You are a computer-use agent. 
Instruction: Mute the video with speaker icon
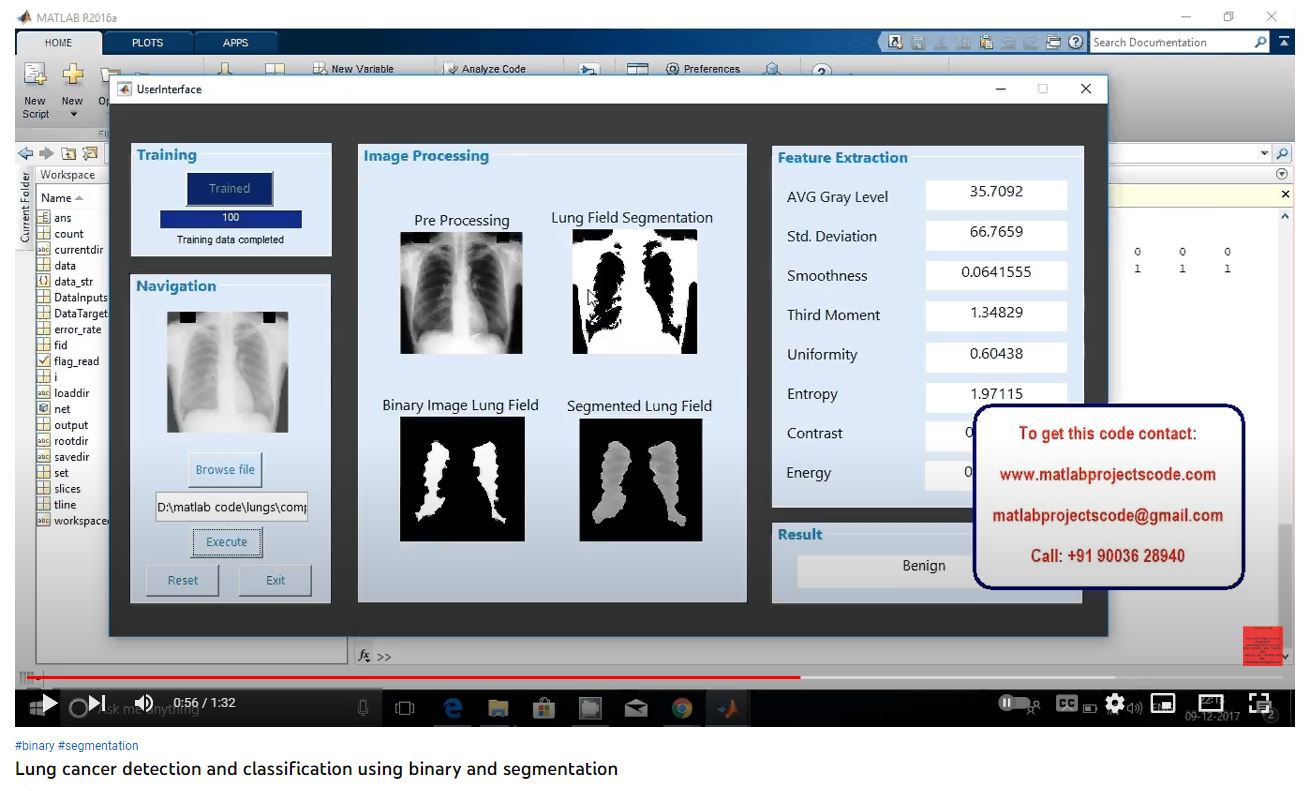[144, 703]
